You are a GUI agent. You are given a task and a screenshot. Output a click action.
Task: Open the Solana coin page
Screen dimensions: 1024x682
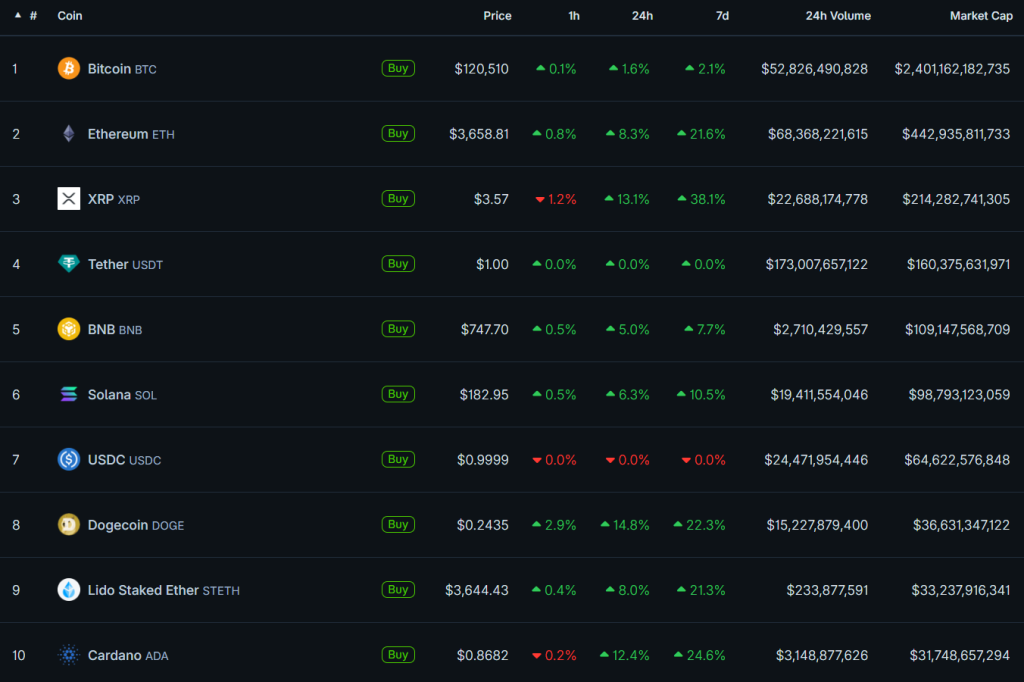coord(112,394)
